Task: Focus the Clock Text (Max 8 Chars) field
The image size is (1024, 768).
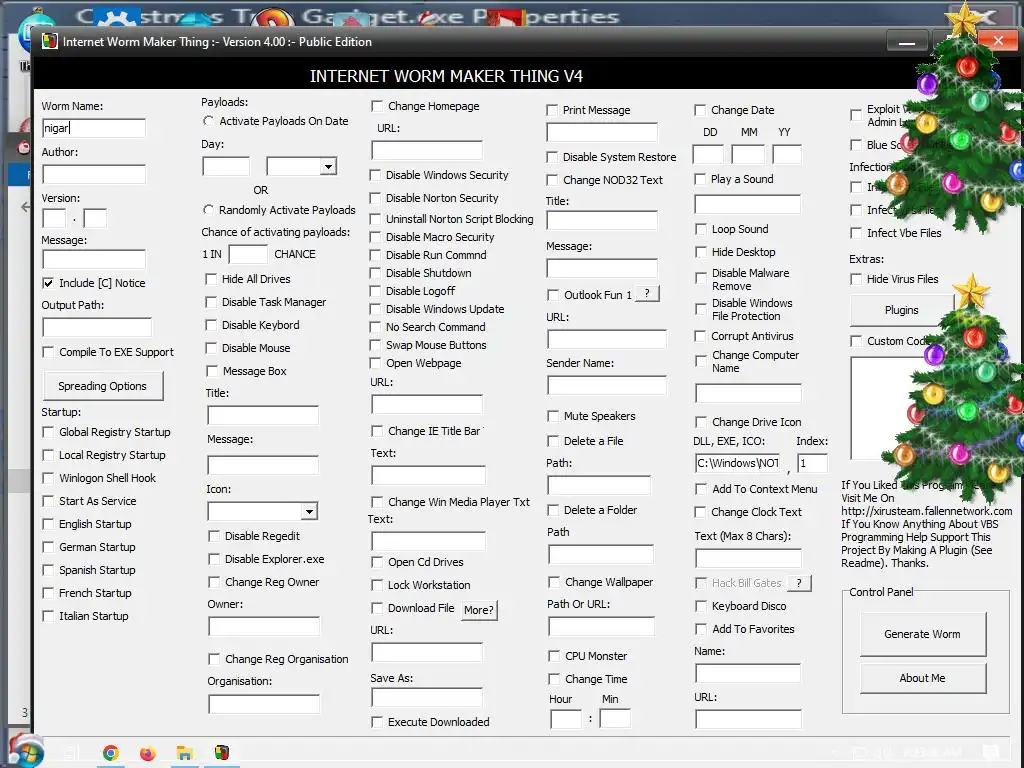Action: 748,558
